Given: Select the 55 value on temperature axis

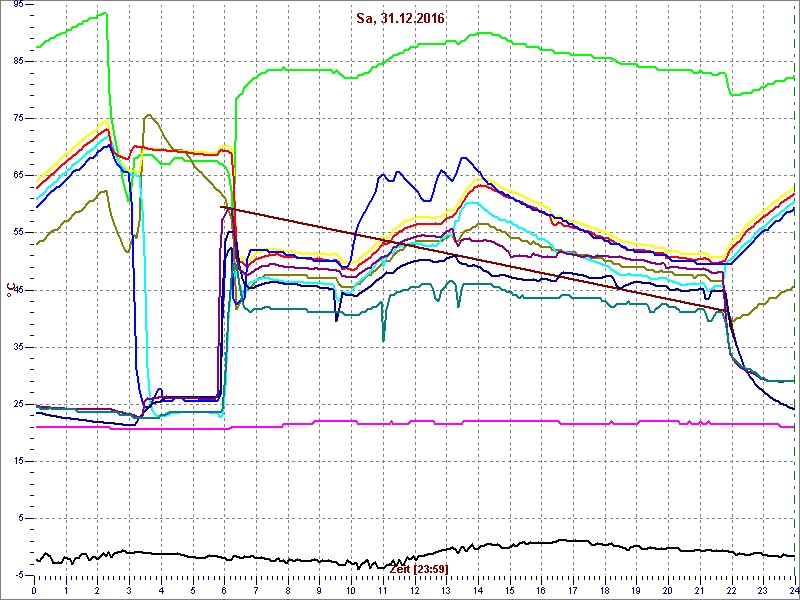Looking at the screenshot, I should click(x=18, y=232).
